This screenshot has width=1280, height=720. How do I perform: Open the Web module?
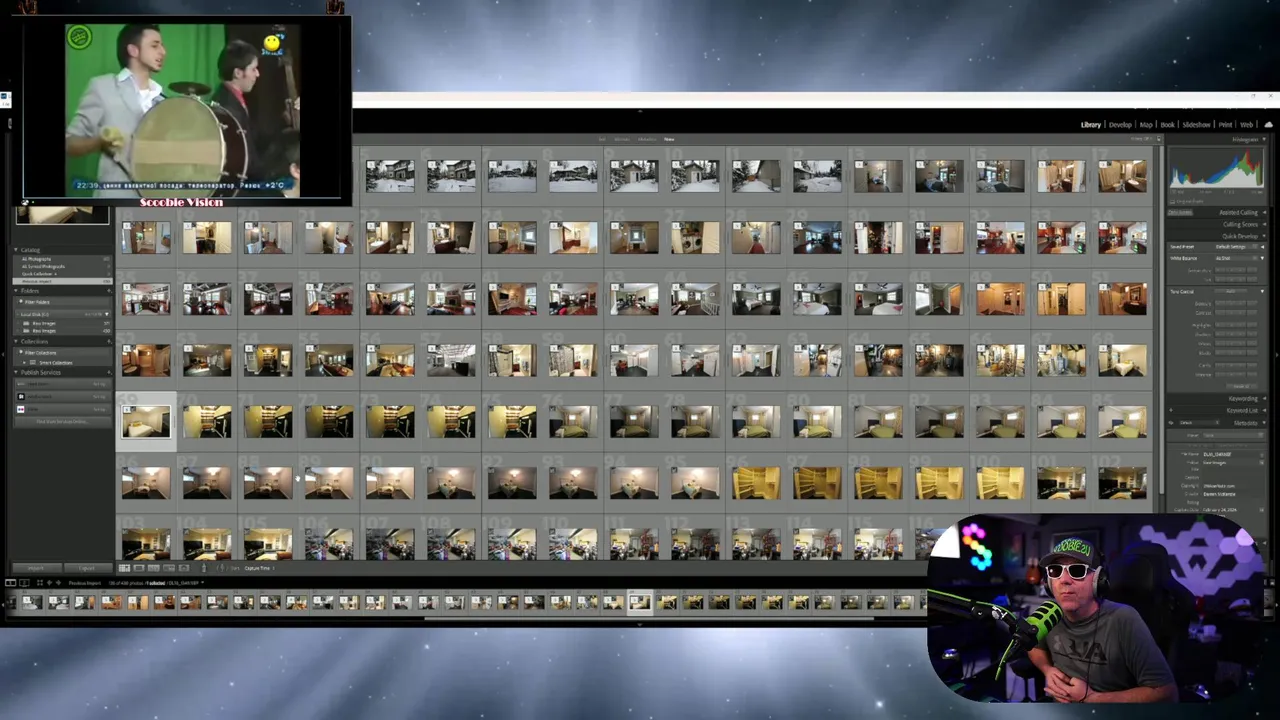1247,125
